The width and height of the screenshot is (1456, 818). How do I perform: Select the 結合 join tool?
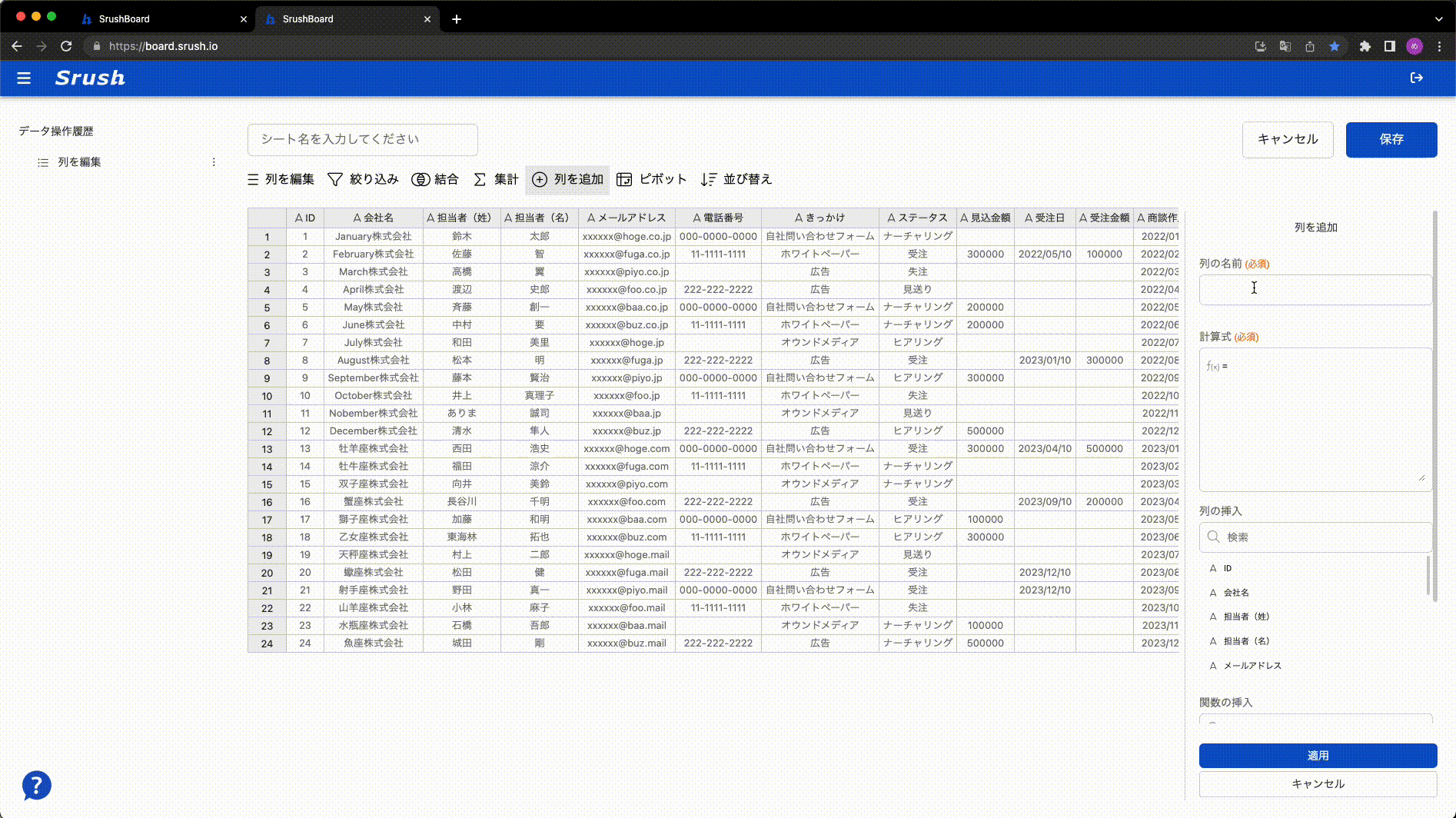[x=435, y=179]
